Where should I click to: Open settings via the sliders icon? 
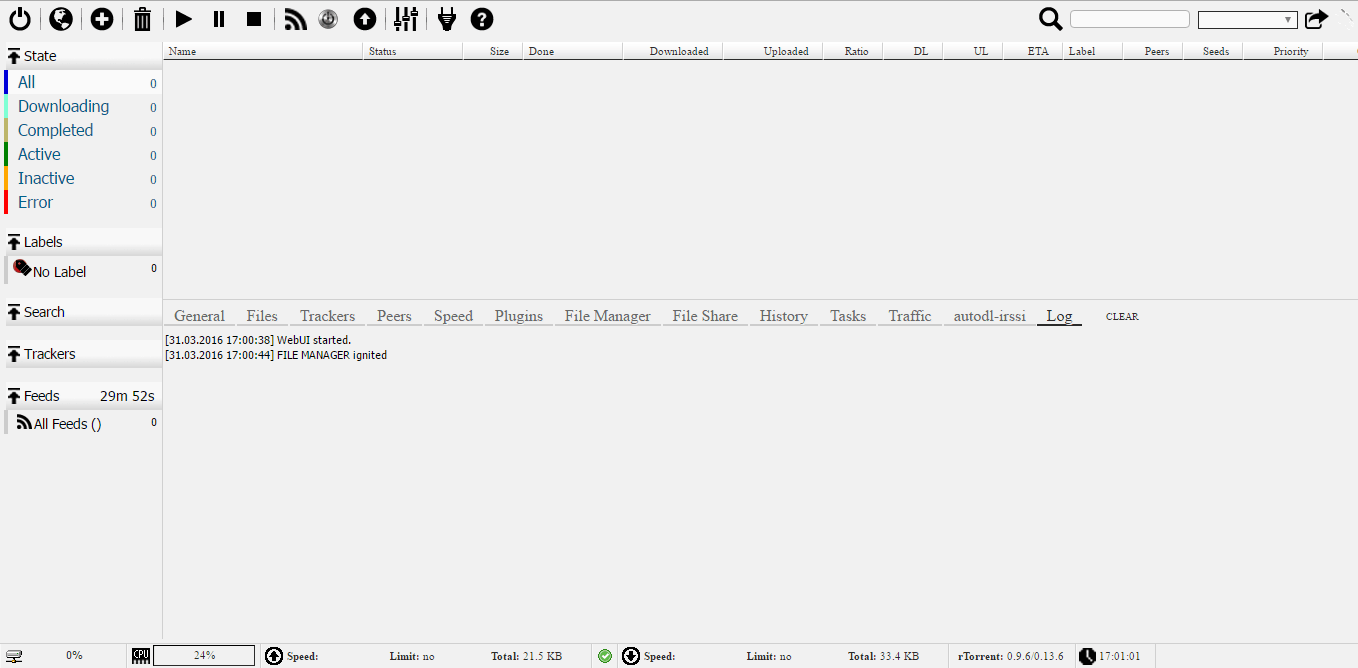point(406,19)
